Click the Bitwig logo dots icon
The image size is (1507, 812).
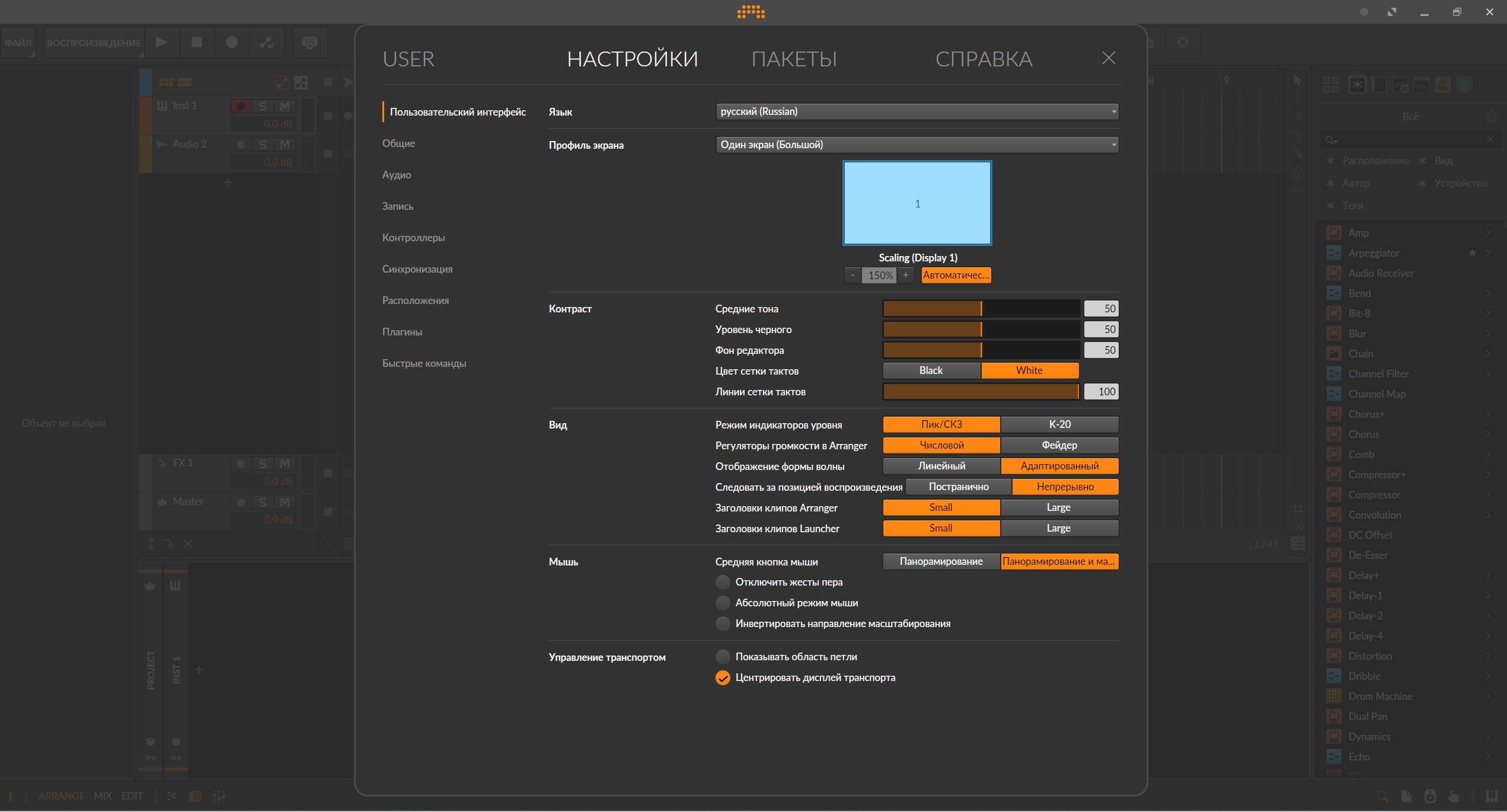pos(751,12)
